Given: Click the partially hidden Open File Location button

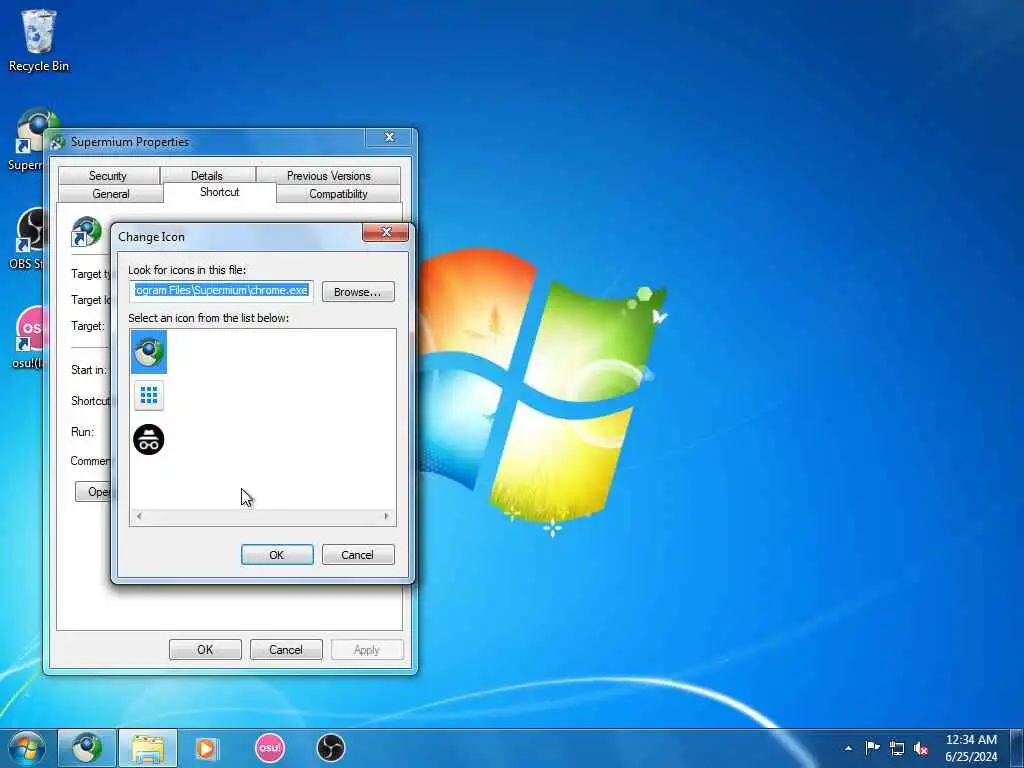Looking at the screenshot, I should (x=93, y=492).
